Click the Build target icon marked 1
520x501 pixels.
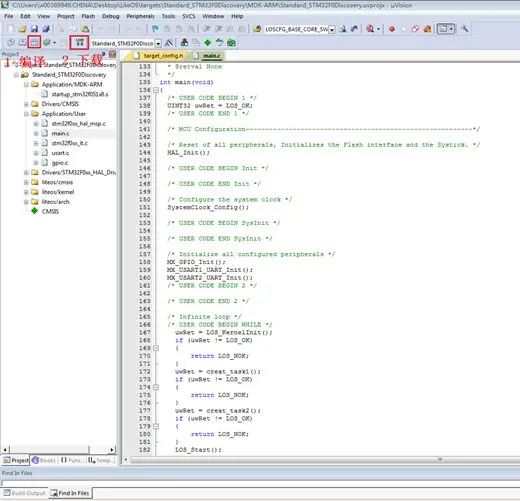point(34,42)
